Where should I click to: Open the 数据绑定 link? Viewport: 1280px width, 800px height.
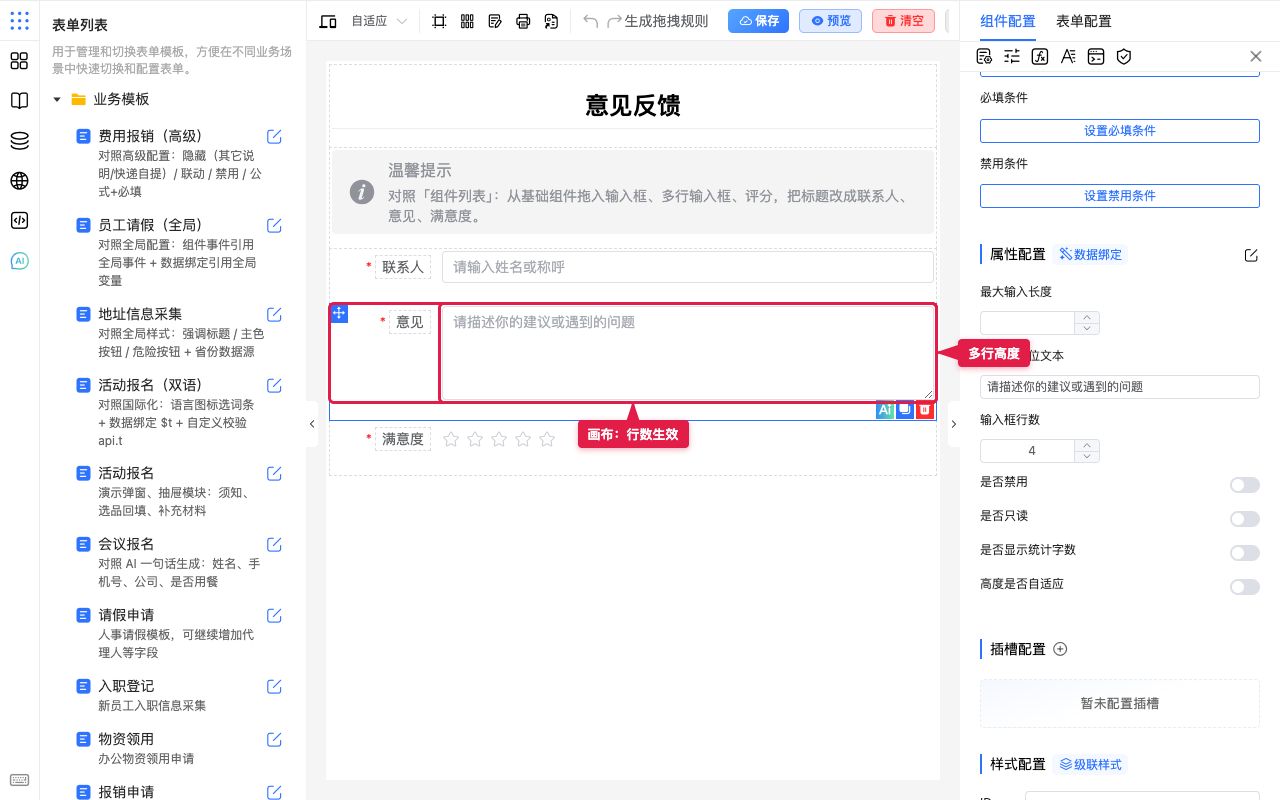pyautogui.click(x=1091, y=255)
